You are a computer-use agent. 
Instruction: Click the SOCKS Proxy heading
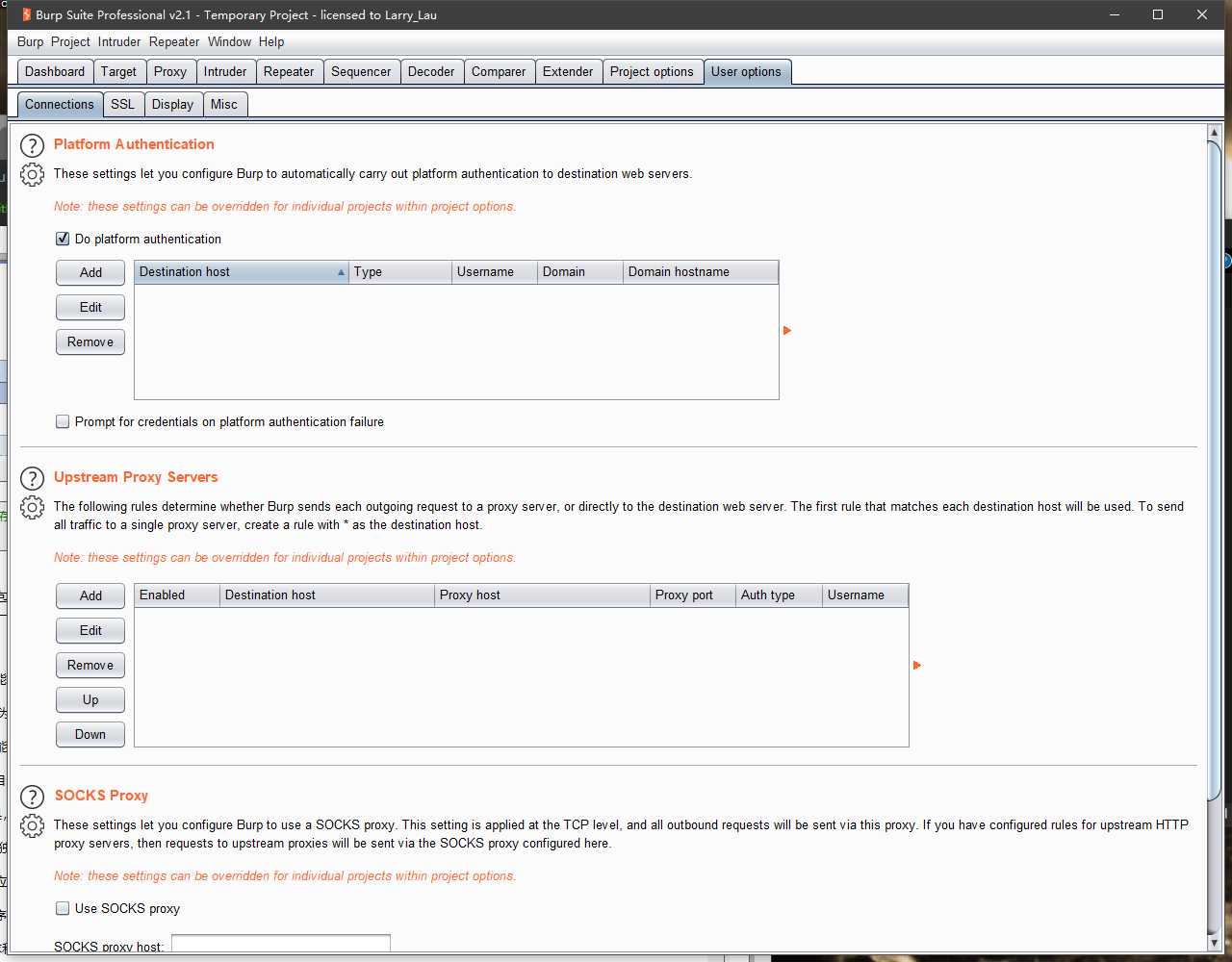pyautogui.click(x=101, y=796)
